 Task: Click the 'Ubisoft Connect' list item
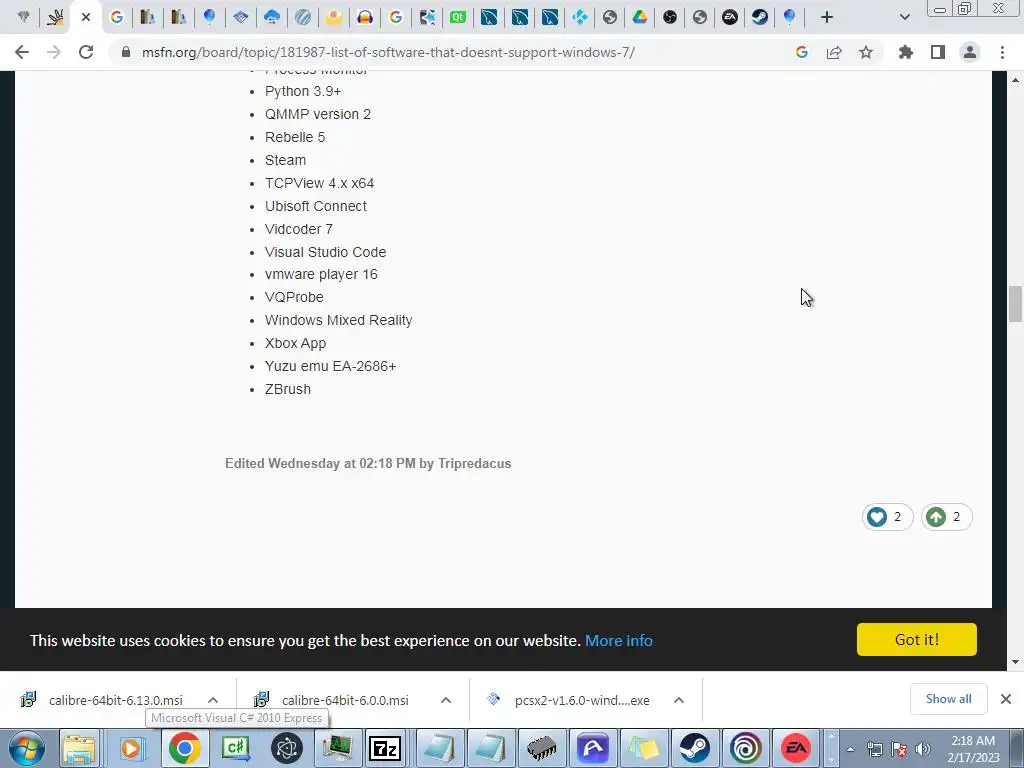click(315, 206)
